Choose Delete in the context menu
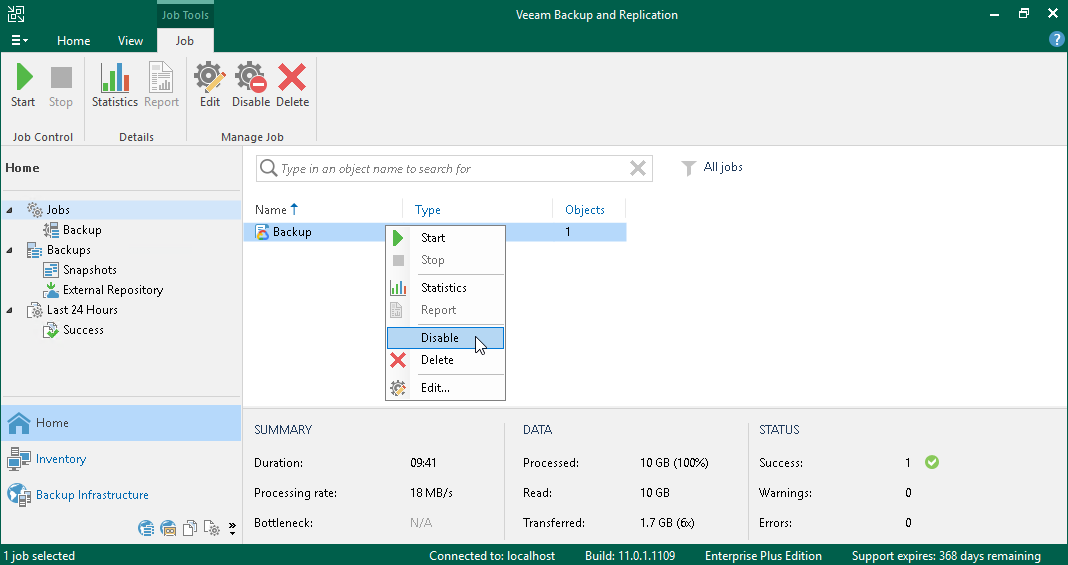The width and height of the screenshot is (1068, 565). coord(445,359)
